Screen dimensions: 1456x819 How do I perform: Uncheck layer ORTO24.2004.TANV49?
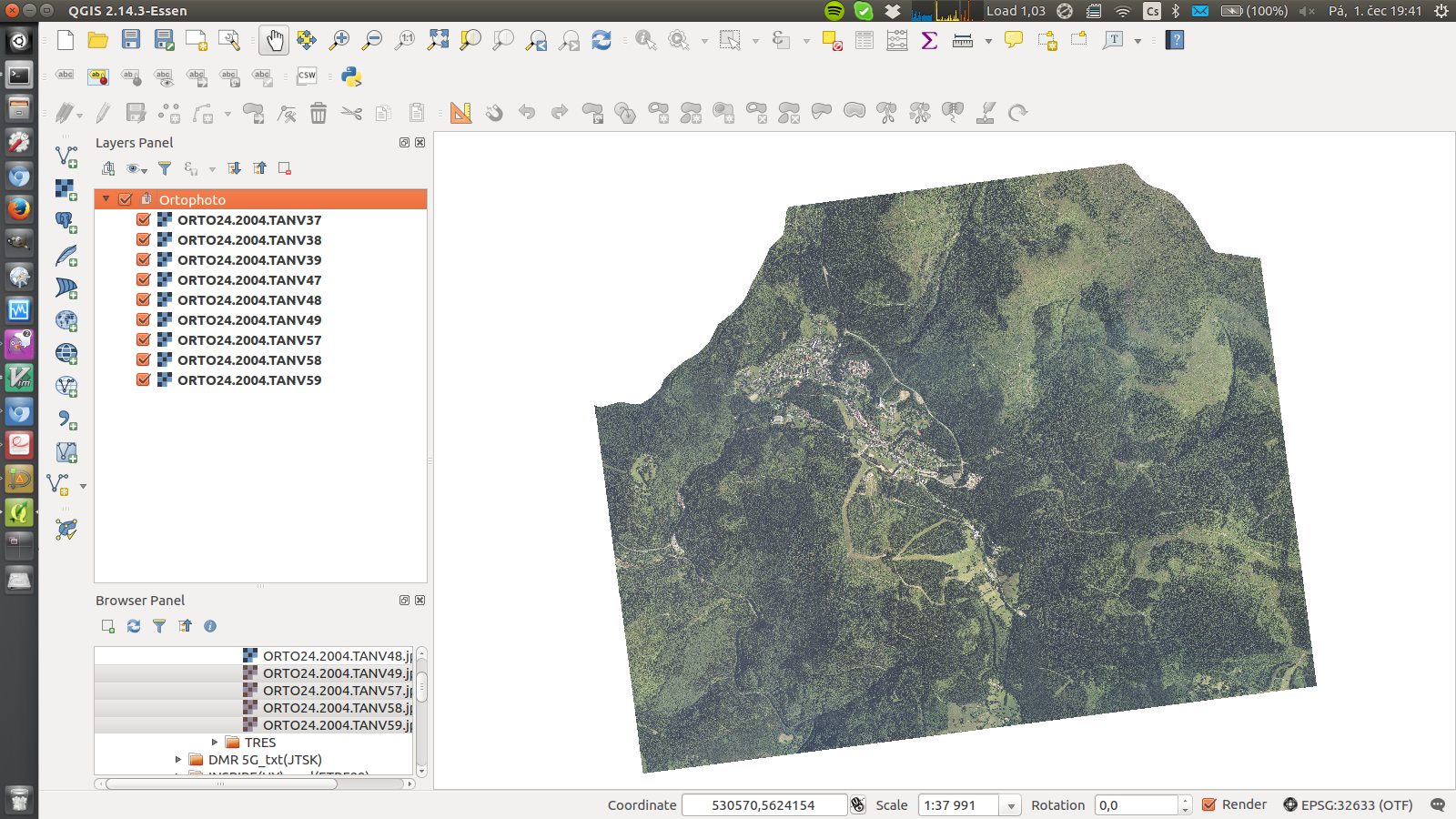[x=143, y=319]
